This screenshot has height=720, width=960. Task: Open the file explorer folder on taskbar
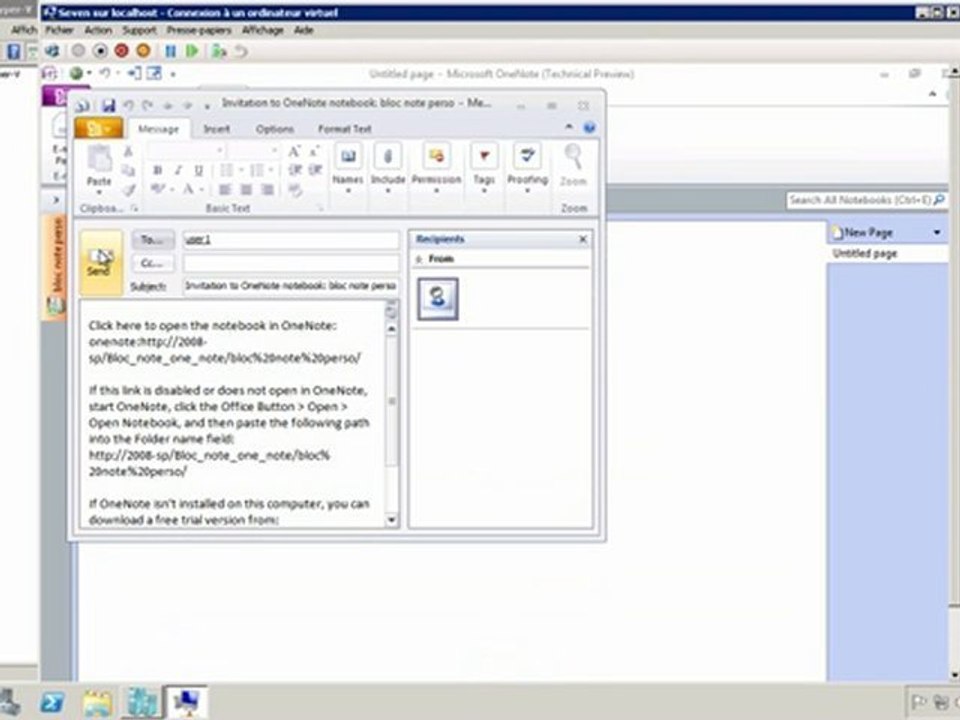97,703
